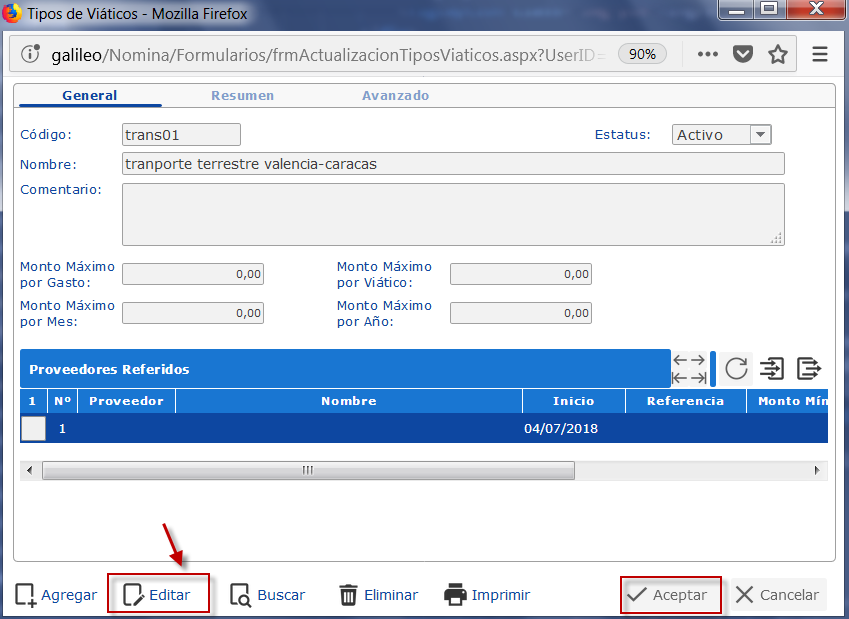849x619 pixels.
Task: Bookmark this page with the star icon
Action: tap(778, 54)
